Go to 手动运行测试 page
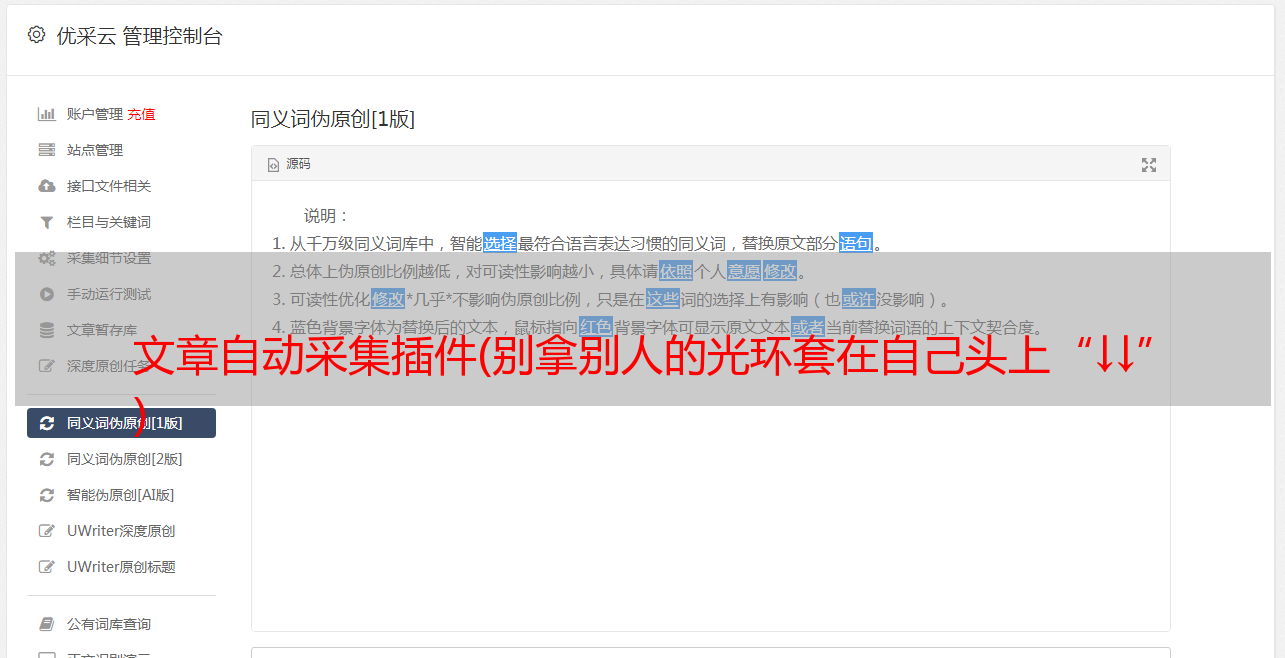The image size is (1285, 658). 121,294
